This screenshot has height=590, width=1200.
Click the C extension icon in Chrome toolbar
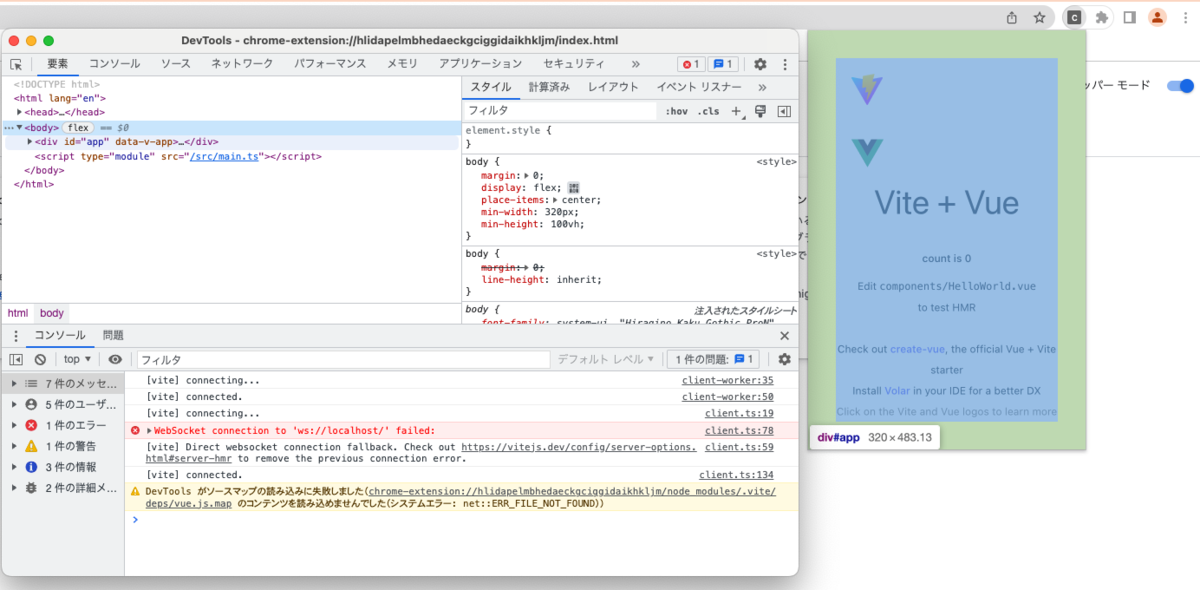coord(1074,17)
